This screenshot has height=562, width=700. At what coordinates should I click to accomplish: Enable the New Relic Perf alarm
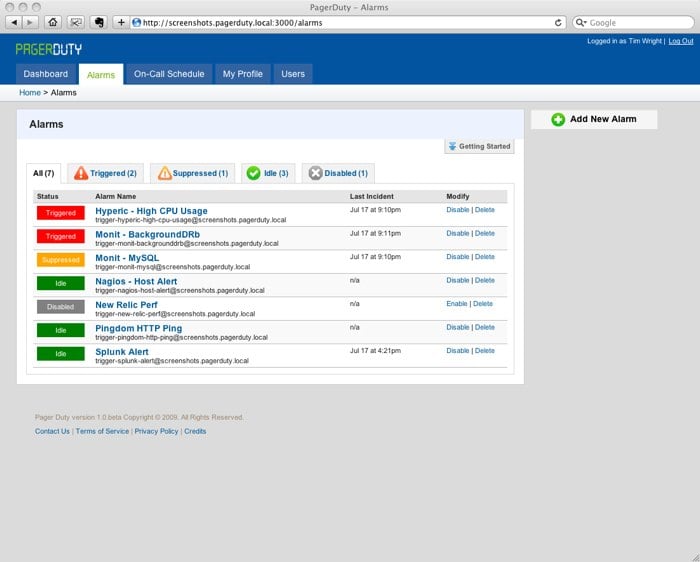(457, 304)
